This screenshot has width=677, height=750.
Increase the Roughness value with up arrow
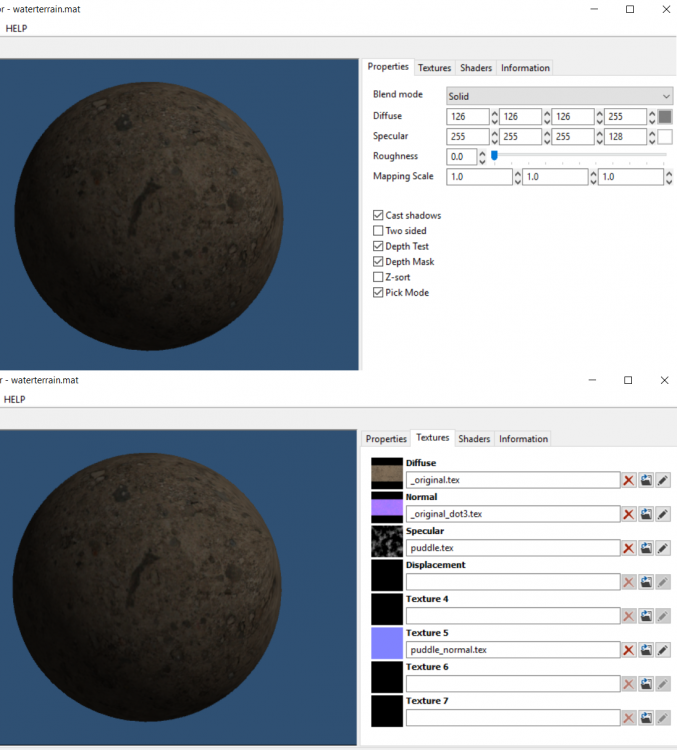pyautogui.click(x=482, y=153)
